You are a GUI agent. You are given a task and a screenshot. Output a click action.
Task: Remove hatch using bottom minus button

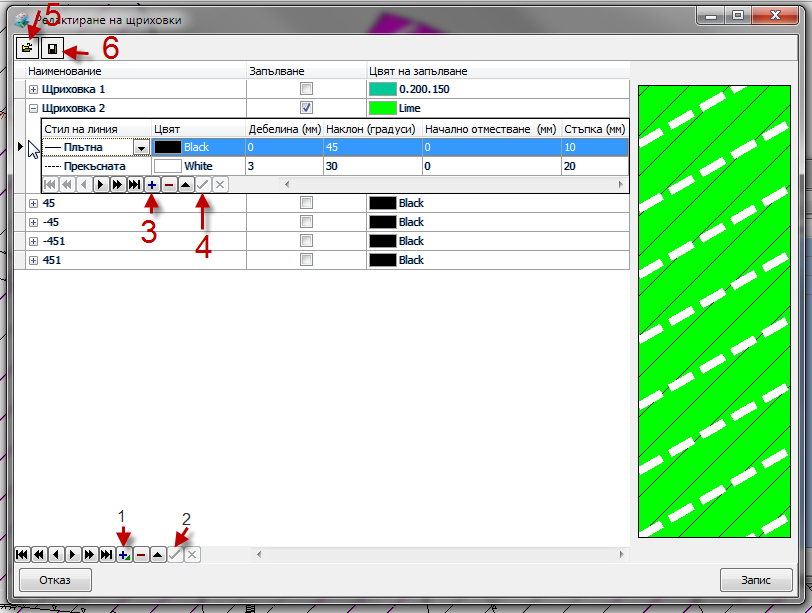pos(140,554)
